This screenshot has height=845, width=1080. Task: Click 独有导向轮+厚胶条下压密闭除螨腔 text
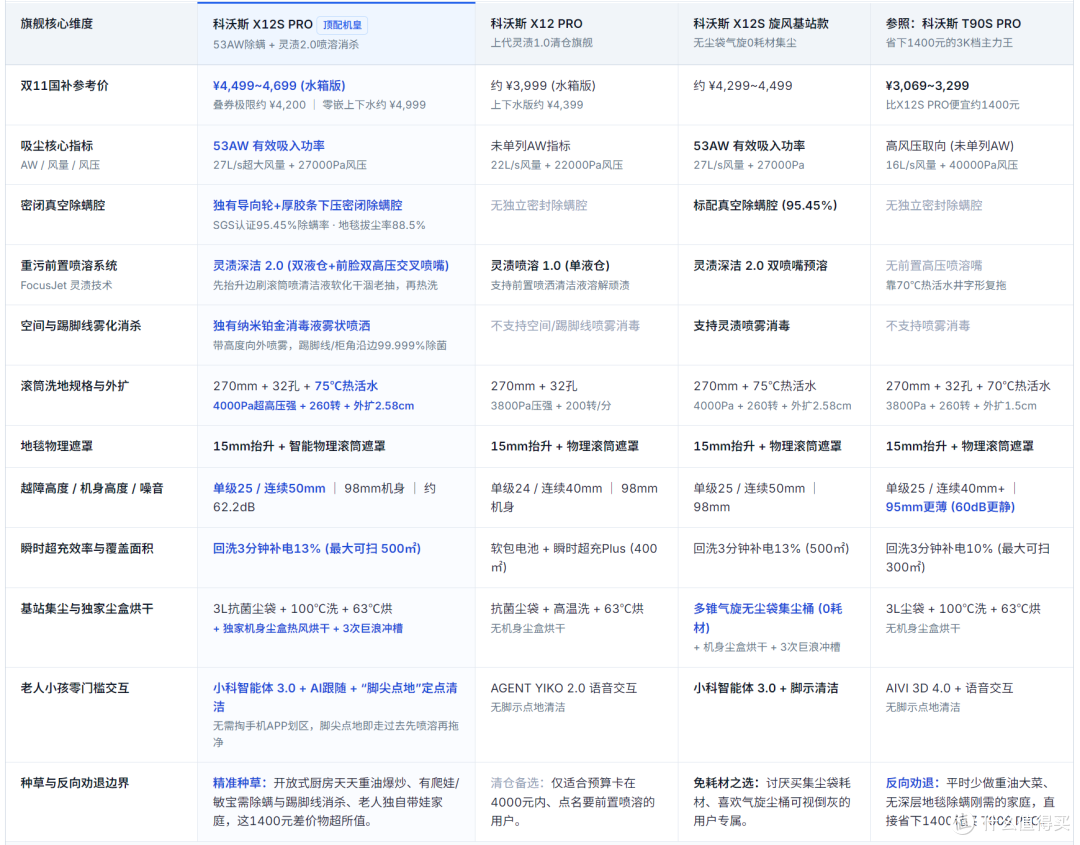[307, 205]
